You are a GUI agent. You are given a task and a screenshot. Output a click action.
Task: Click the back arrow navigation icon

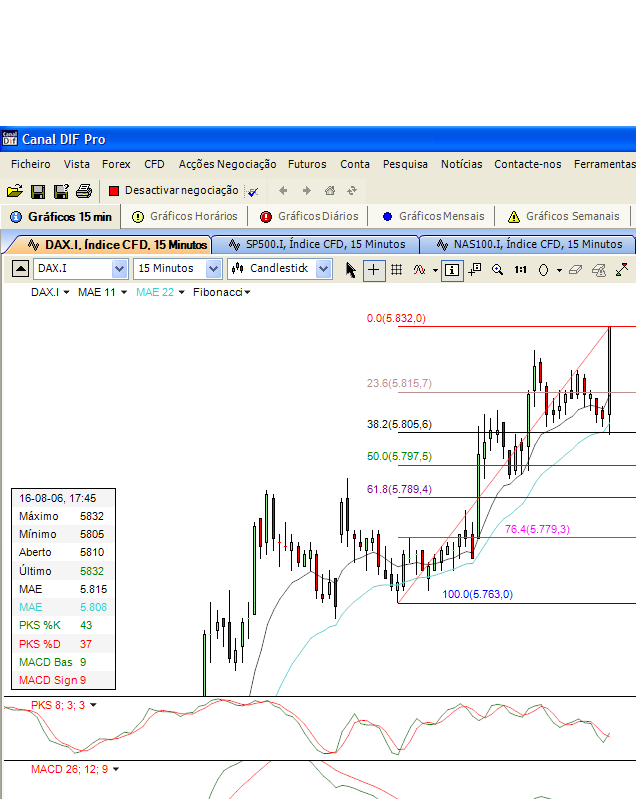[283, 191]
